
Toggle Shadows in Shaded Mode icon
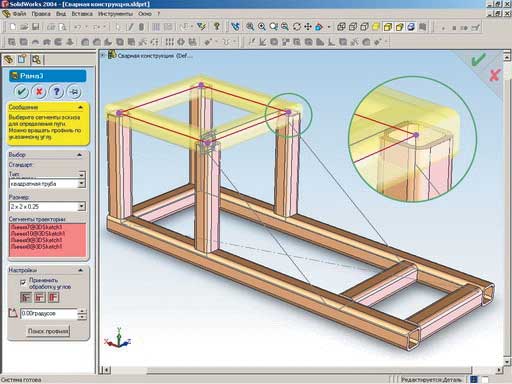[411, 26]
